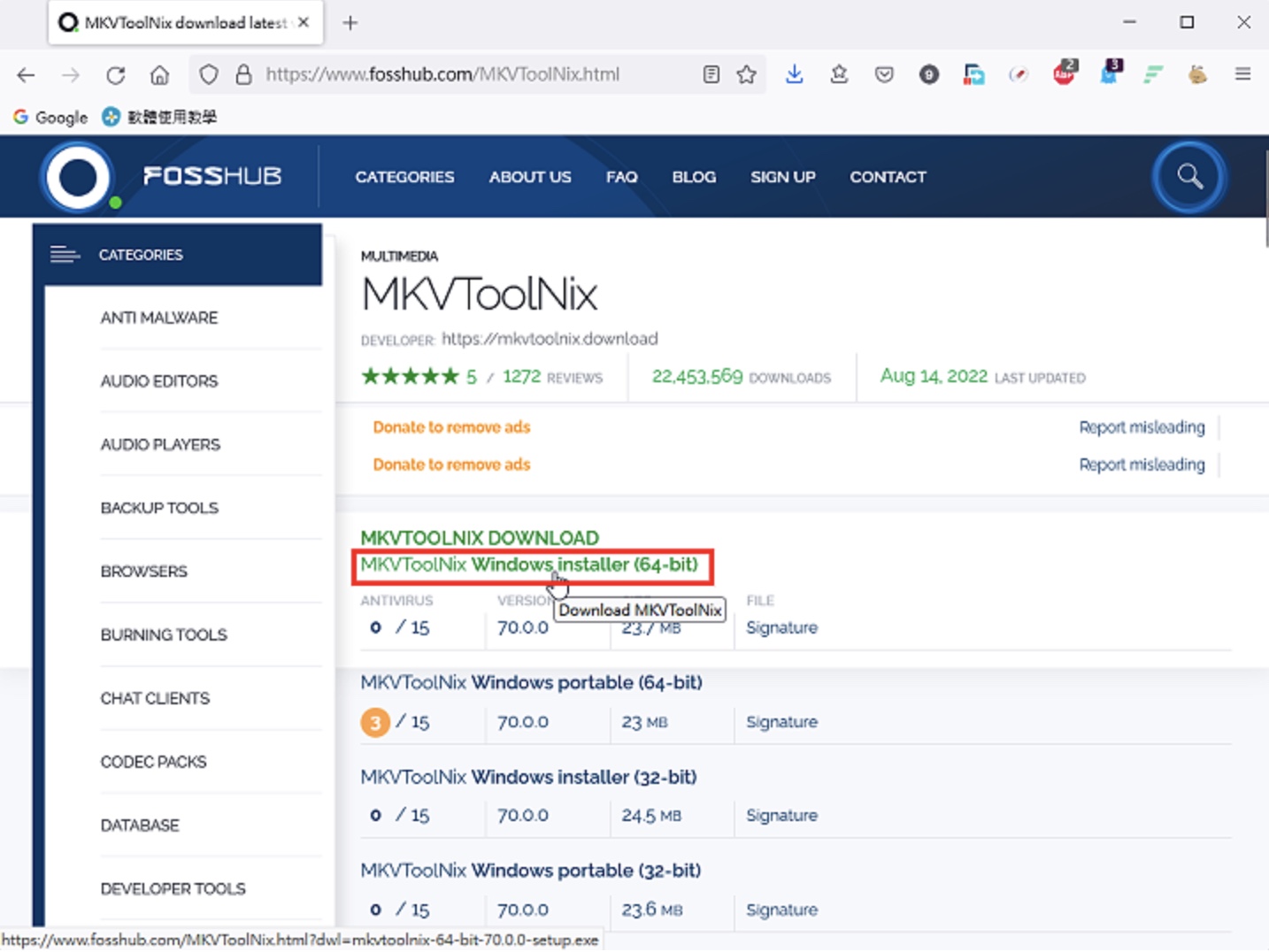
Task: Click antivirus score 3 badge for 64-bit portable
Action: point(375,723)
